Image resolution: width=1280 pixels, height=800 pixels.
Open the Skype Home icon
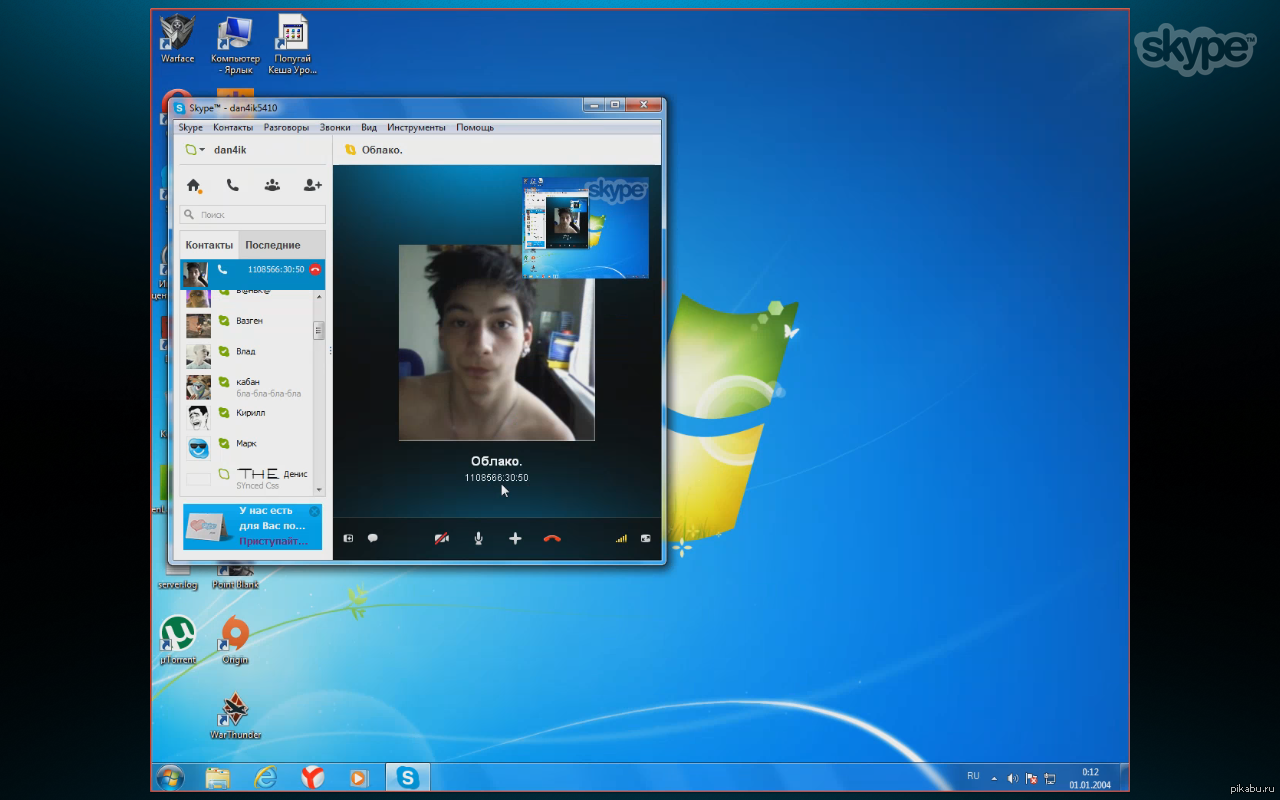194,185
